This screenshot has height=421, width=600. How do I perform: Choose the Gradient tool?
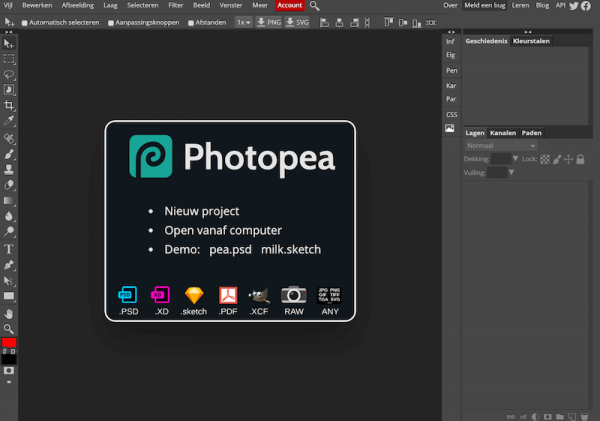[8, 201]
